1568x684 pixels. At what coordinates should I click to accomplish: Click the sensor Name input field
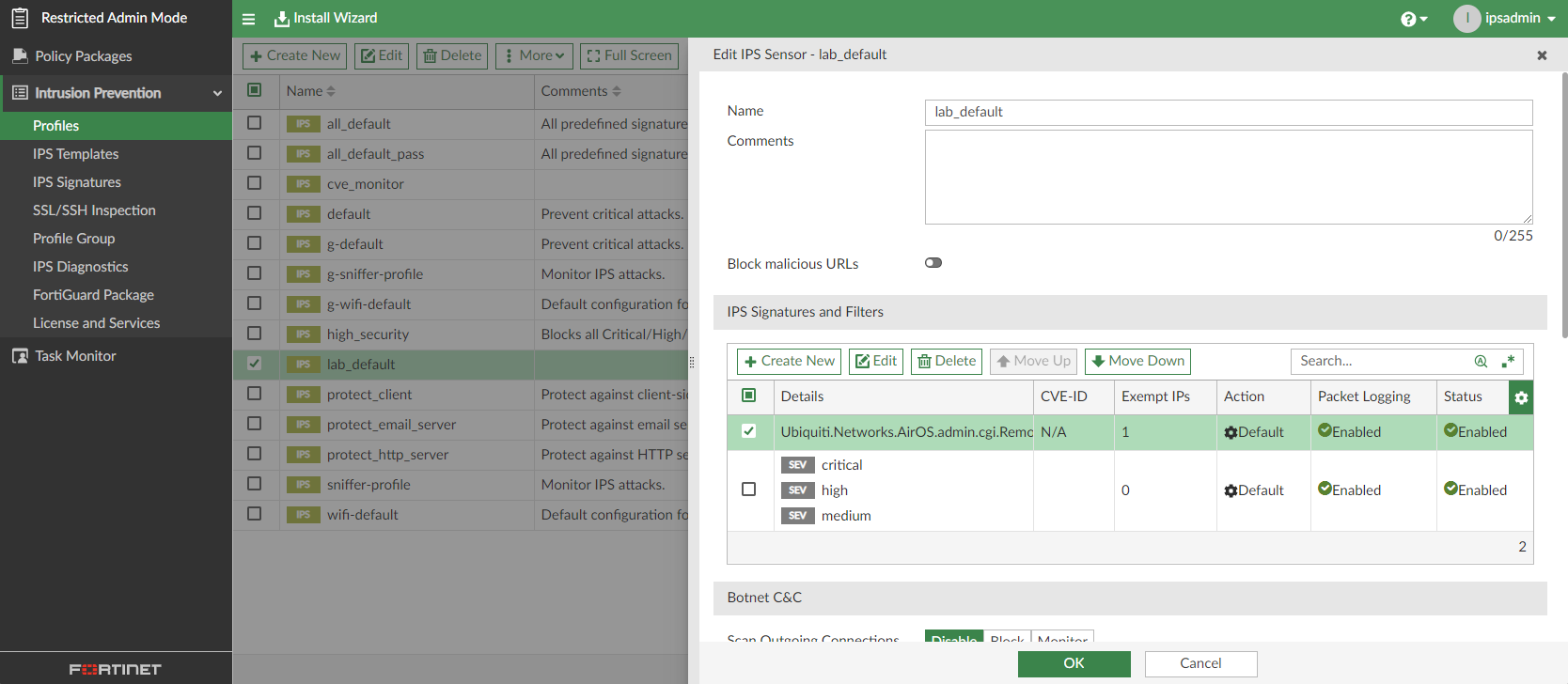tap(1229, 112)
